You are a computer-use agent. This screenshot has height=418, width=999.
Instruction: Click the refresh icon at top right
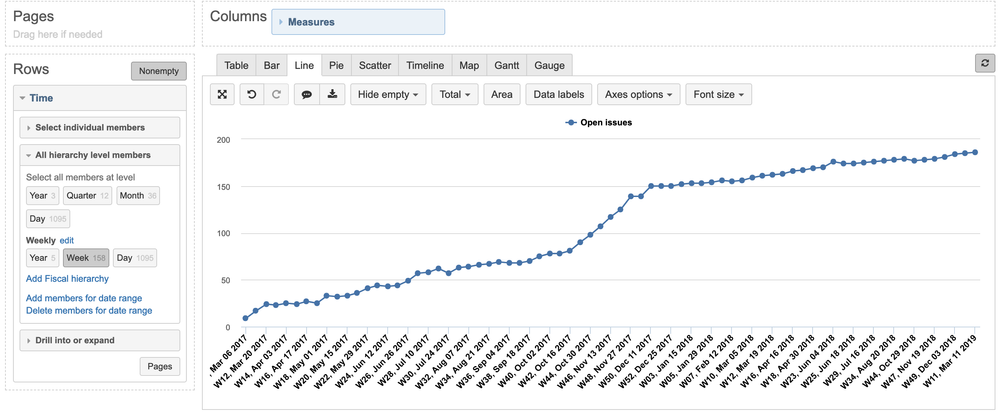point(985,63)
